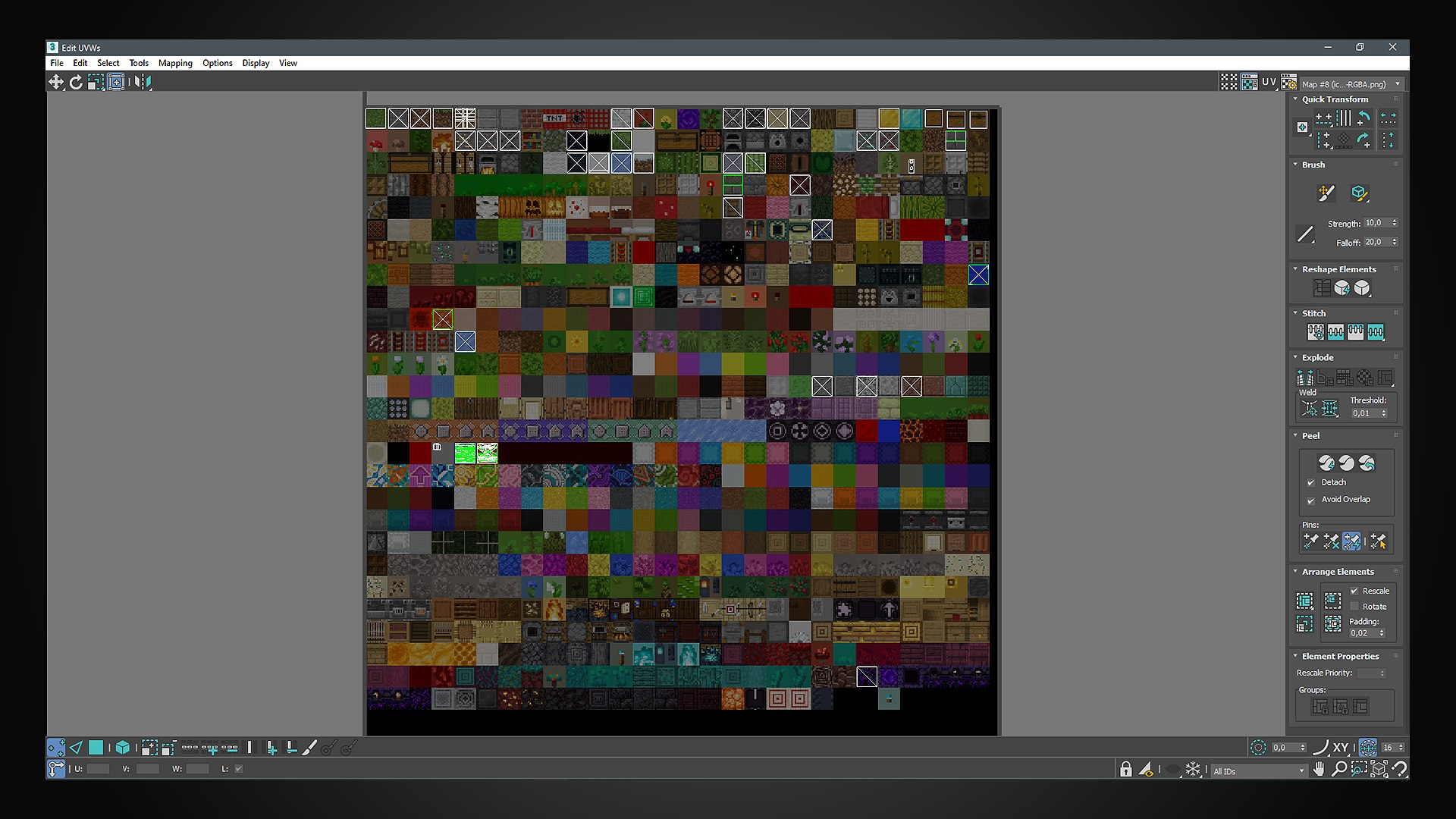Screen dimensions: 1456x819
Task: Collapse the Peel rollout
Action: click(1295, 436)
